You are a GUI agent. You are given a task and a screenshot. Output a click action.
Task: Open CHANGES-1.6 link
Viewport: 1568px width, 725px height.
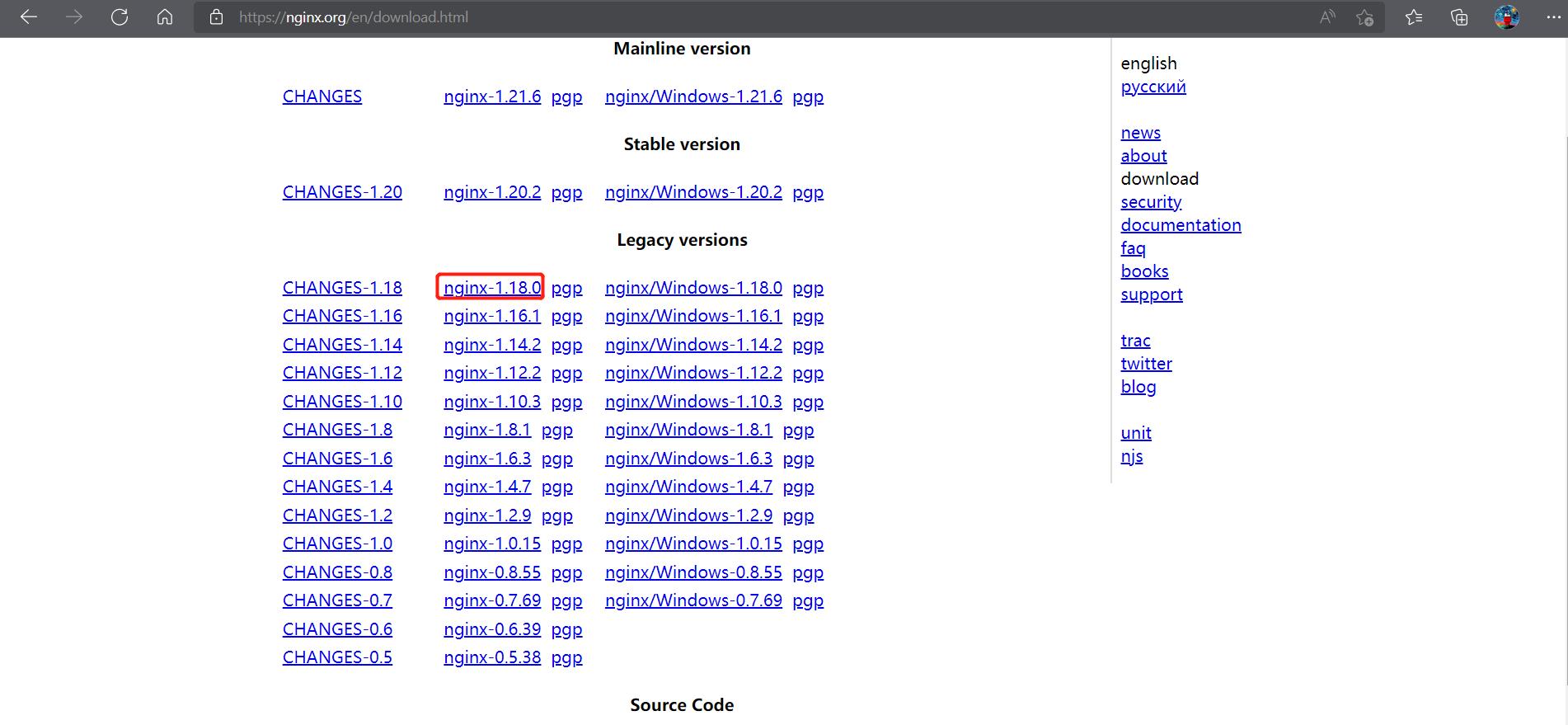coord(337,459)
